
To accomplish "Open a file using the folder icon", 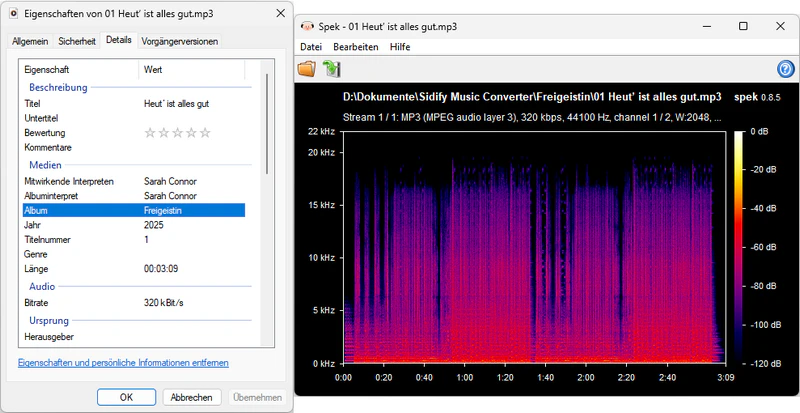I will (307, 69).
